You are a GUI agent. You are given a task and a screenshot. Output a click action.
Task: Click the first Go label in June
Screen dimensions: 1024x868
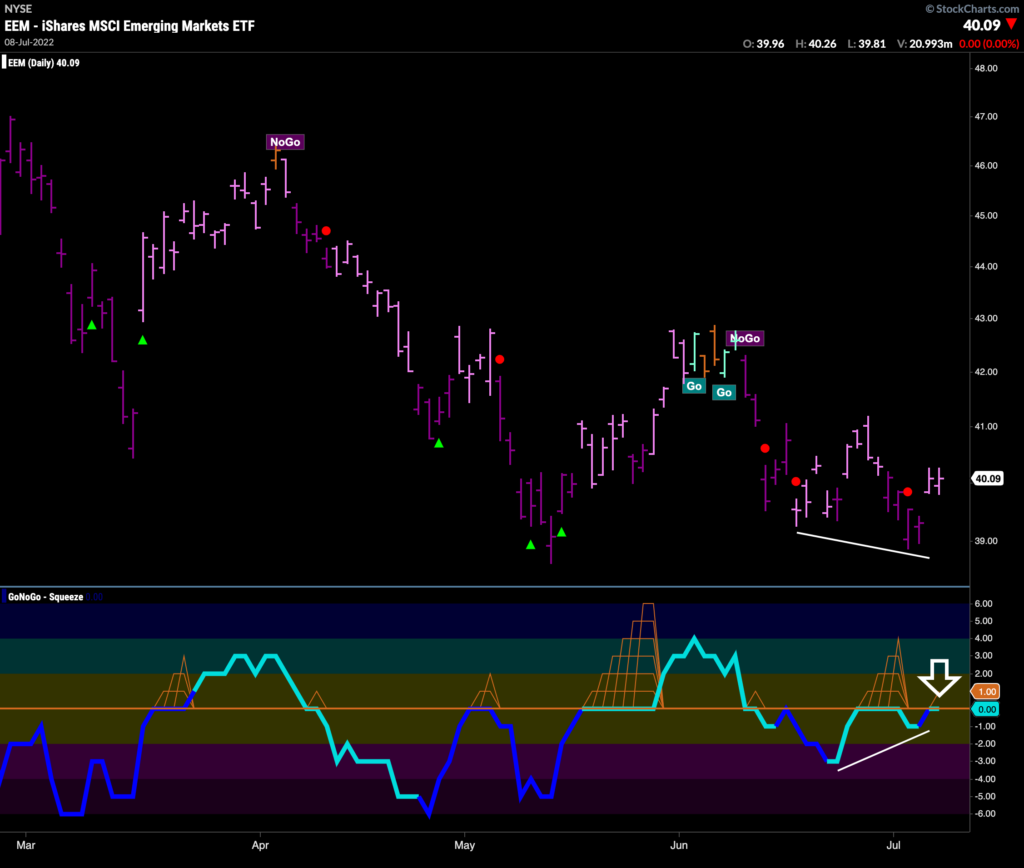(694, 386)
